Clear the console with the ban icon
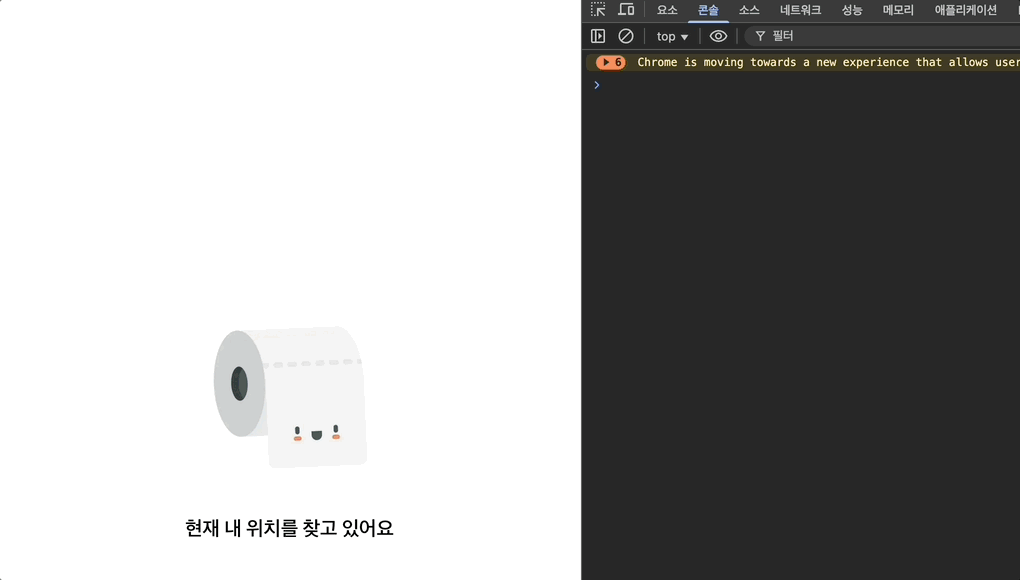This screenshot has height=580, width=1020. (626, 36)
